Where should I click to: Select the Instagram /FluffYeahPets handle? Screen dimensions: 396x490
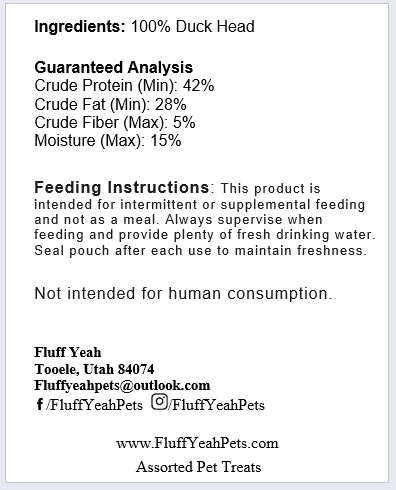(216, 405)
